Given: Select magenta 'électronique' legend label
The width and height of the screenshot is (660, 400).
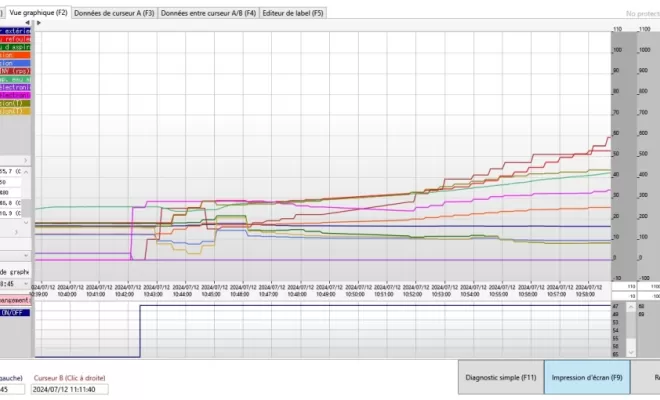Looking at the screenshot, I should click(15, 95).
